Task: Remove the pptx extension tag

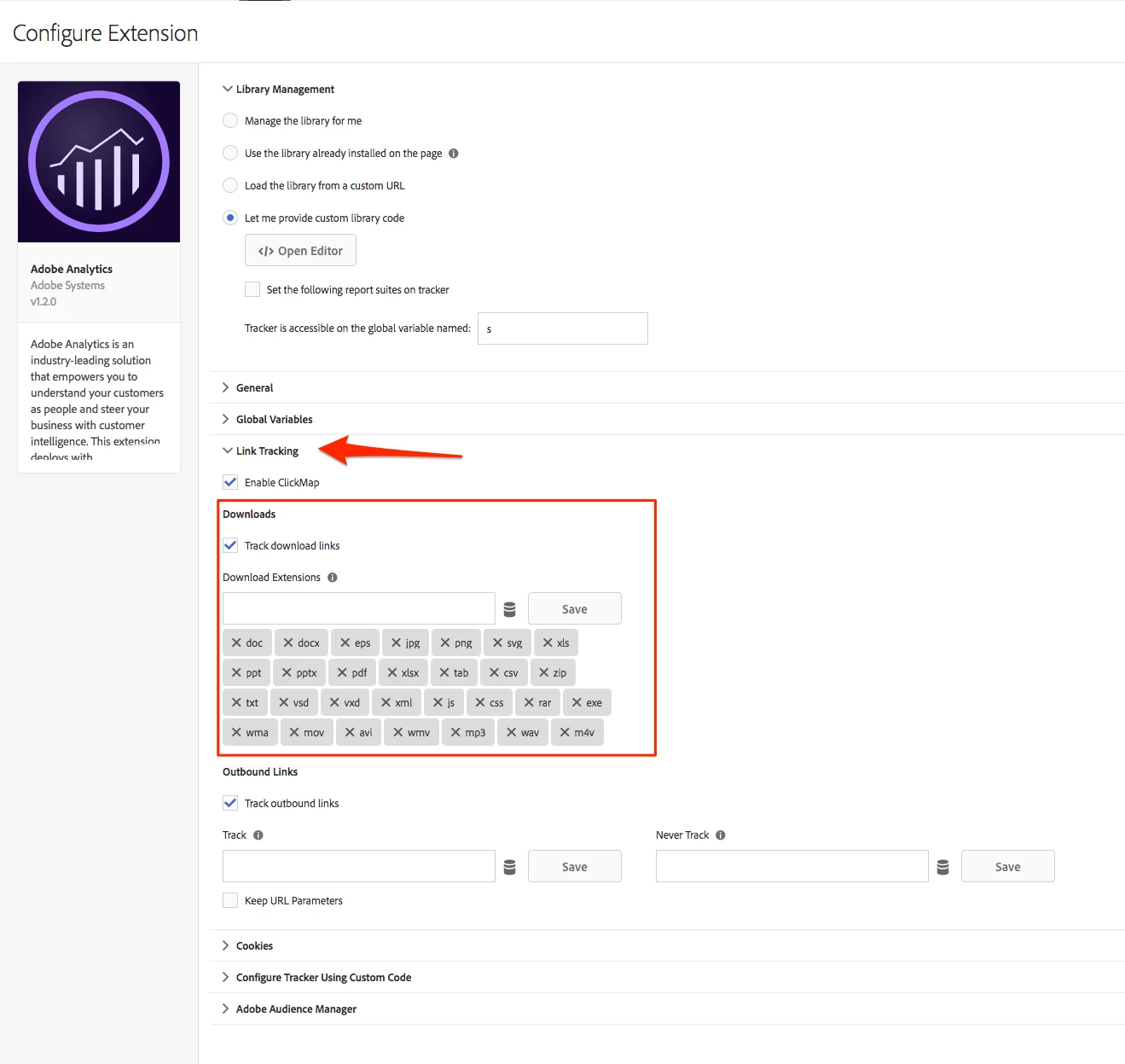Action: point(287,672)
